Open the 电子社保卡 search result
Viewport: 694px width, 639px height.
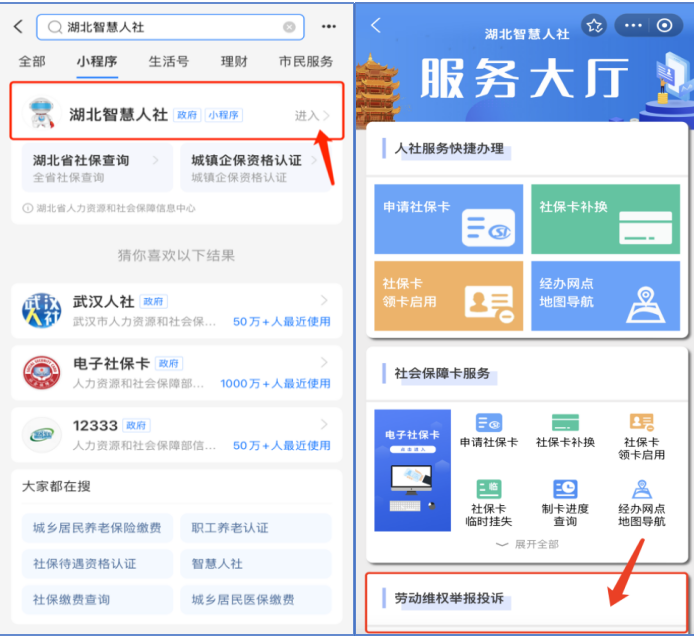(176, 372)
